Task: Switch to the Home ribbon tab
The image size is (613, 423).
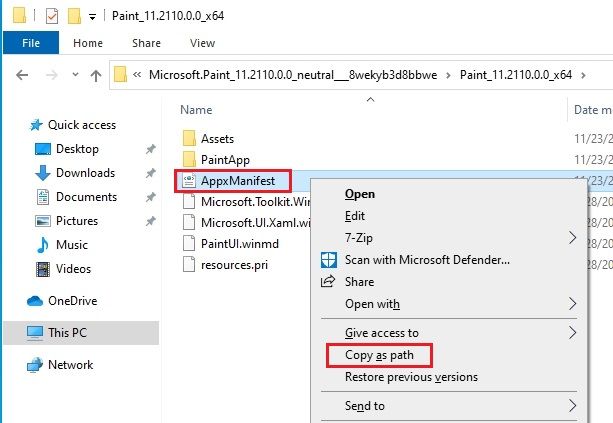Action: point(88,43)
